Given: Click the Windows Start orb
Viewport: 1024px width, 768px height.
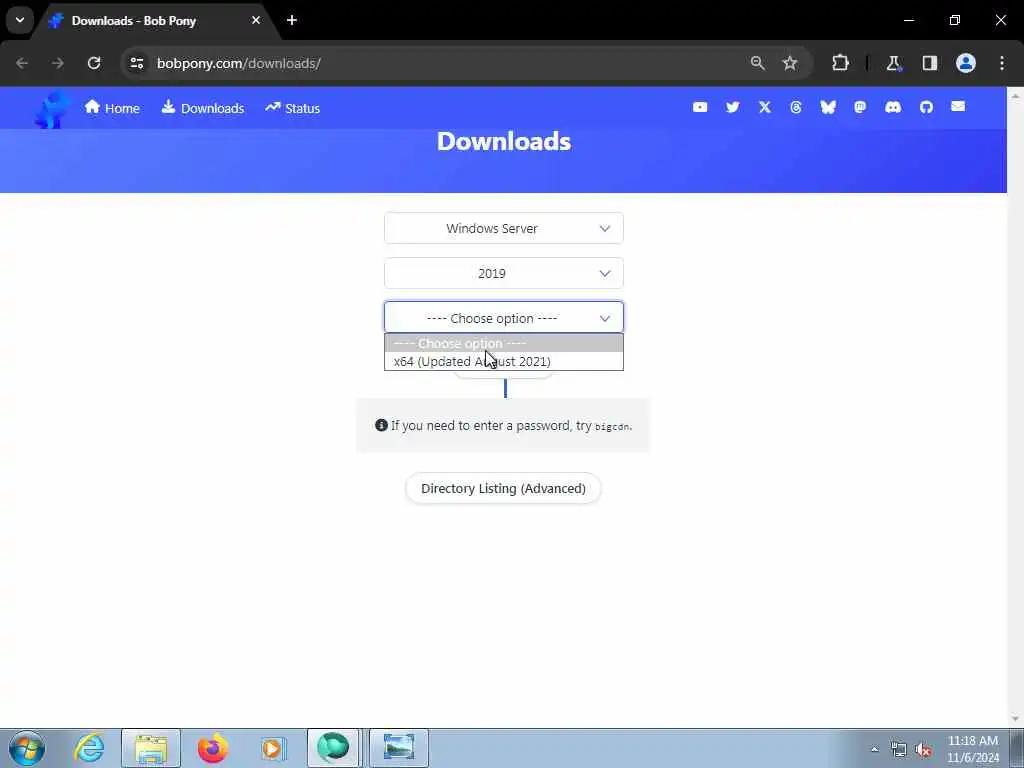Looking at the screenshot, I should click(x=27, y=748).
